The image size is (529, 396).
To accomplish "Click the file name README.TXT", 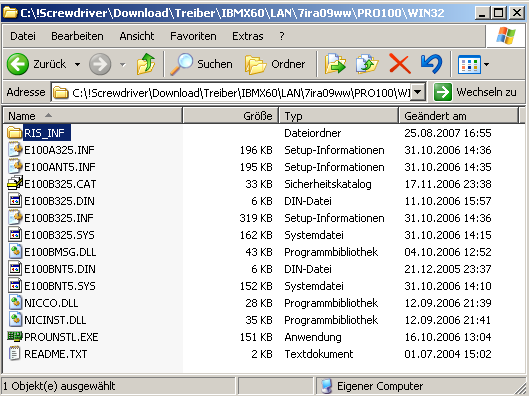I will pos(56,354).
